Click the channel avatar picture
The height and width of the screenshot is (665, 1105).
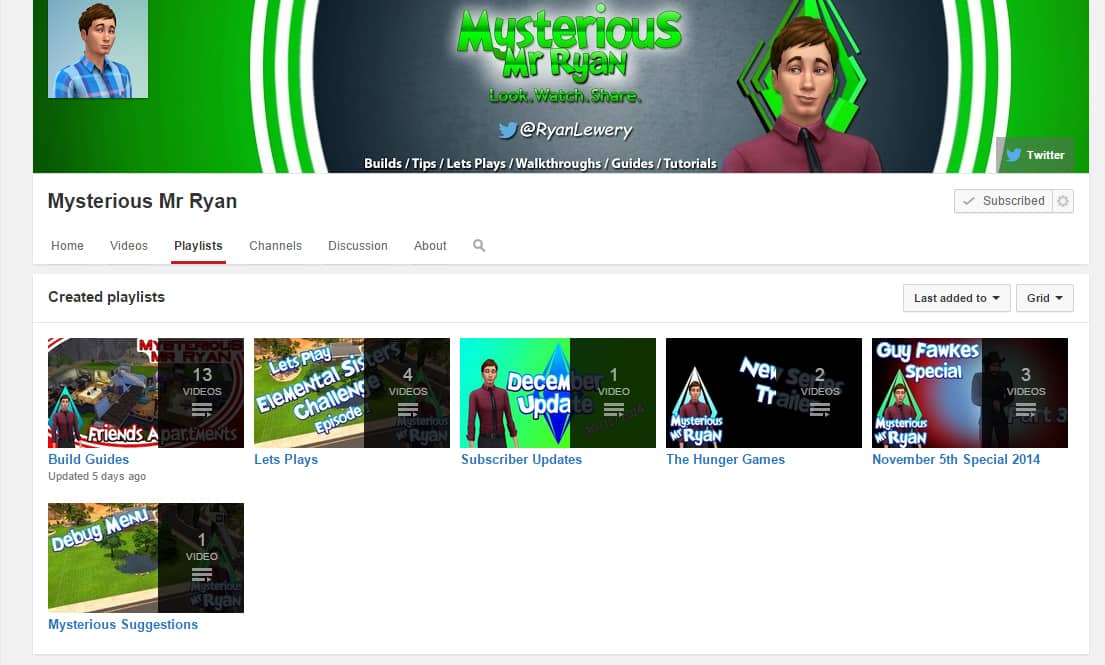pyautogui.click(x=98, y=48)
